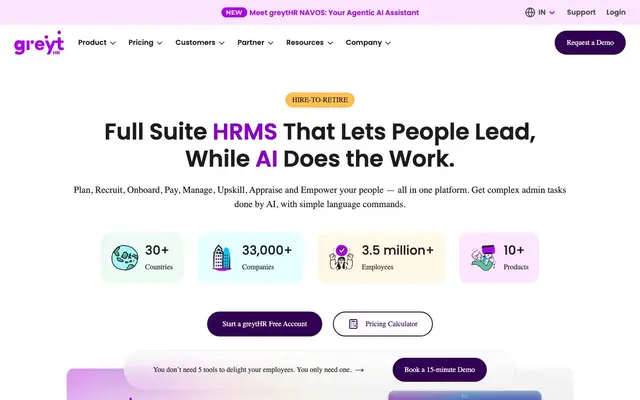Expand the Customers chevron arrow
Screen dimensions: 640x400
tap(222, 43)
